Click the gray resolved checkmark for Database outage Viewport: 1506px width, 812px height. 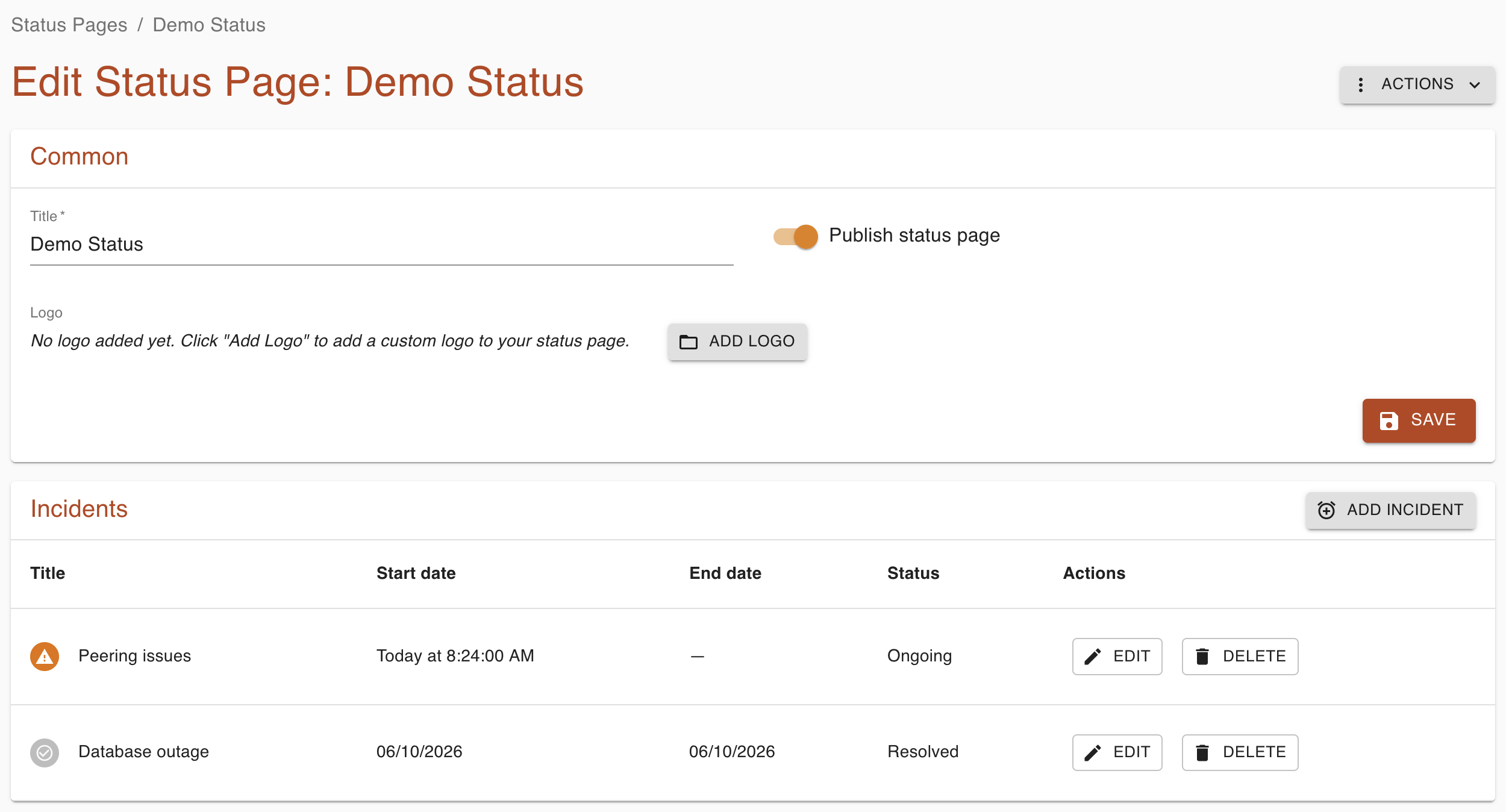[x=45, y=752]
